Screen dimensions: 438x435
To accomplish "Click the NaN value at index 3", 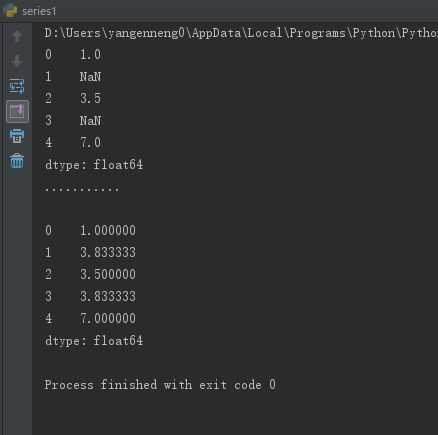I will [90, 121].
